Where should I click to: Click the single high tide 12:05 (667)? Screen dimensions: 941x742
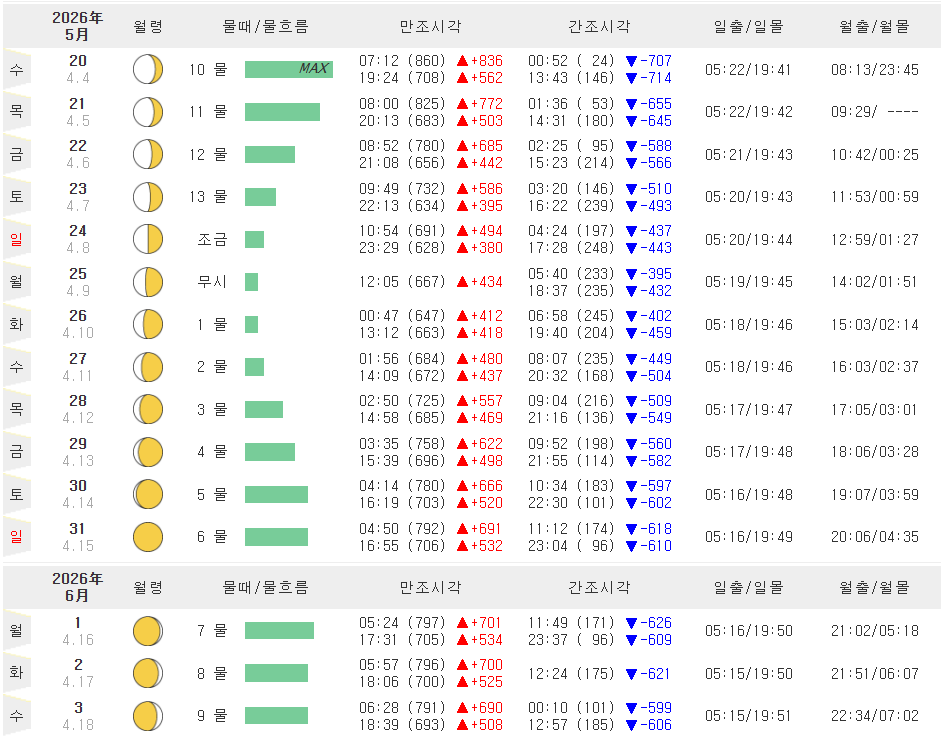402,282
